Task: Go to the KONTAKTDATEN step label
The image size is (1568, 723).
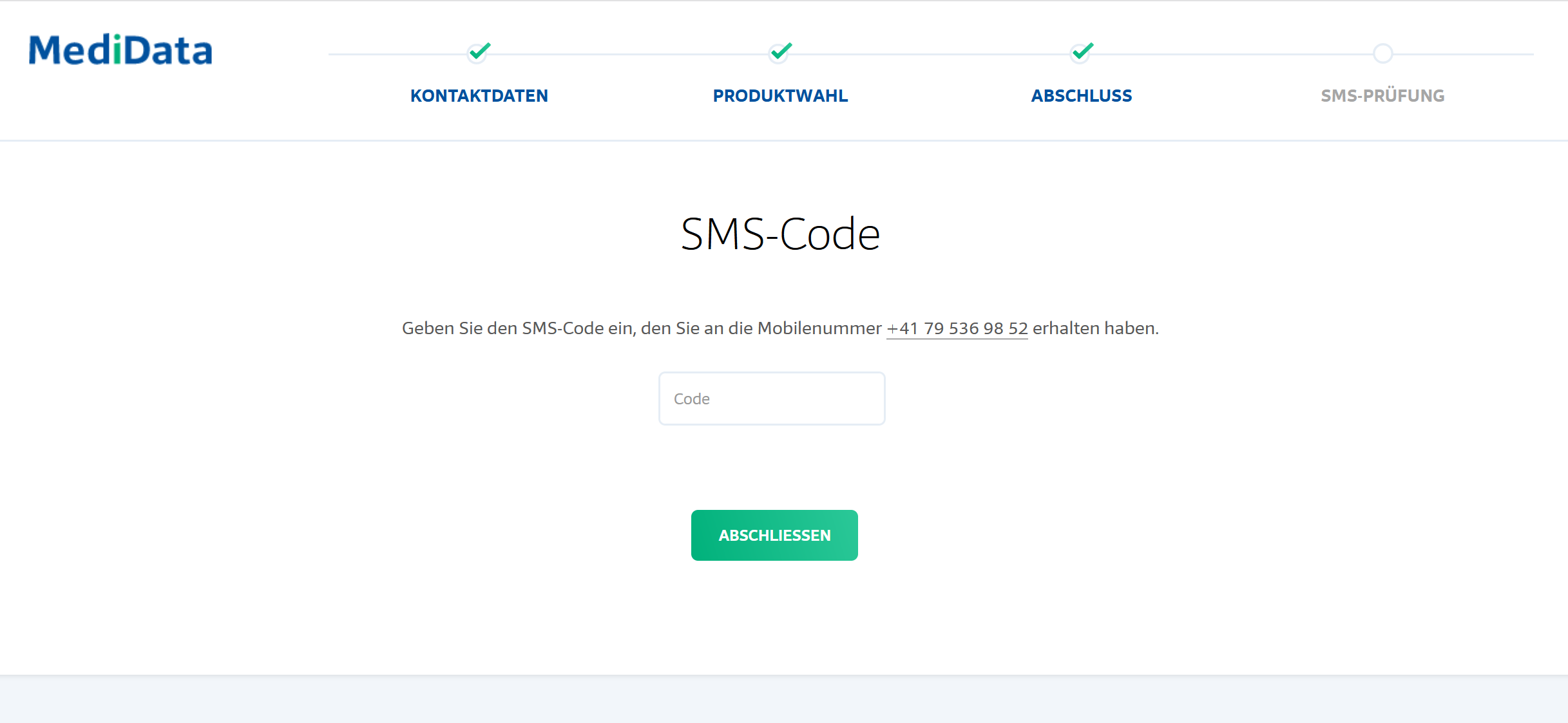Action: tap(479, 96)
